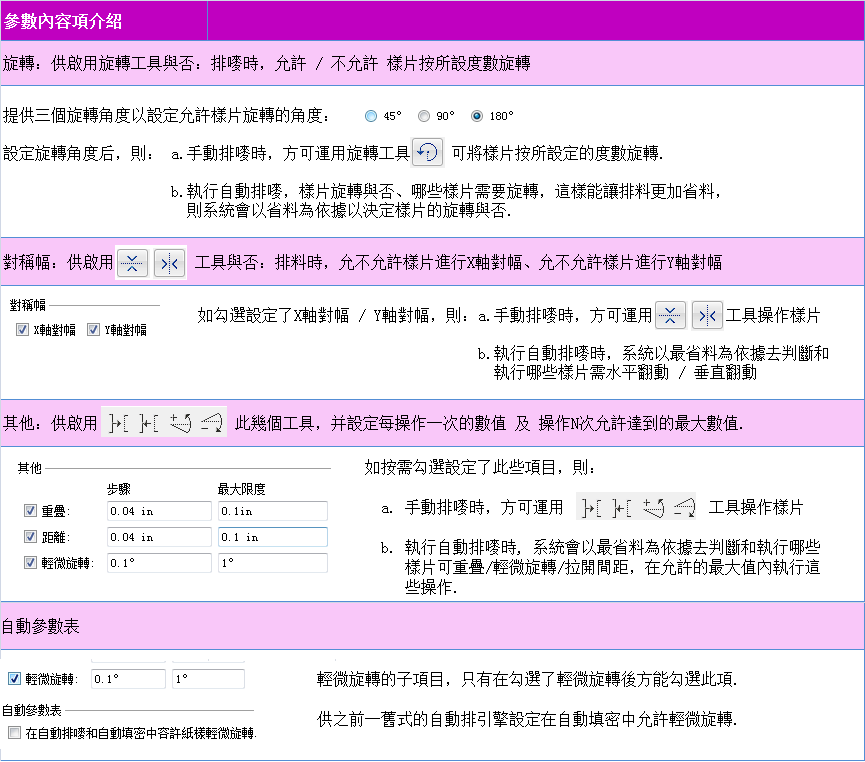865x762 pixels.
Task: Choose the 90° rotation angle
Action: coord(424,116)
